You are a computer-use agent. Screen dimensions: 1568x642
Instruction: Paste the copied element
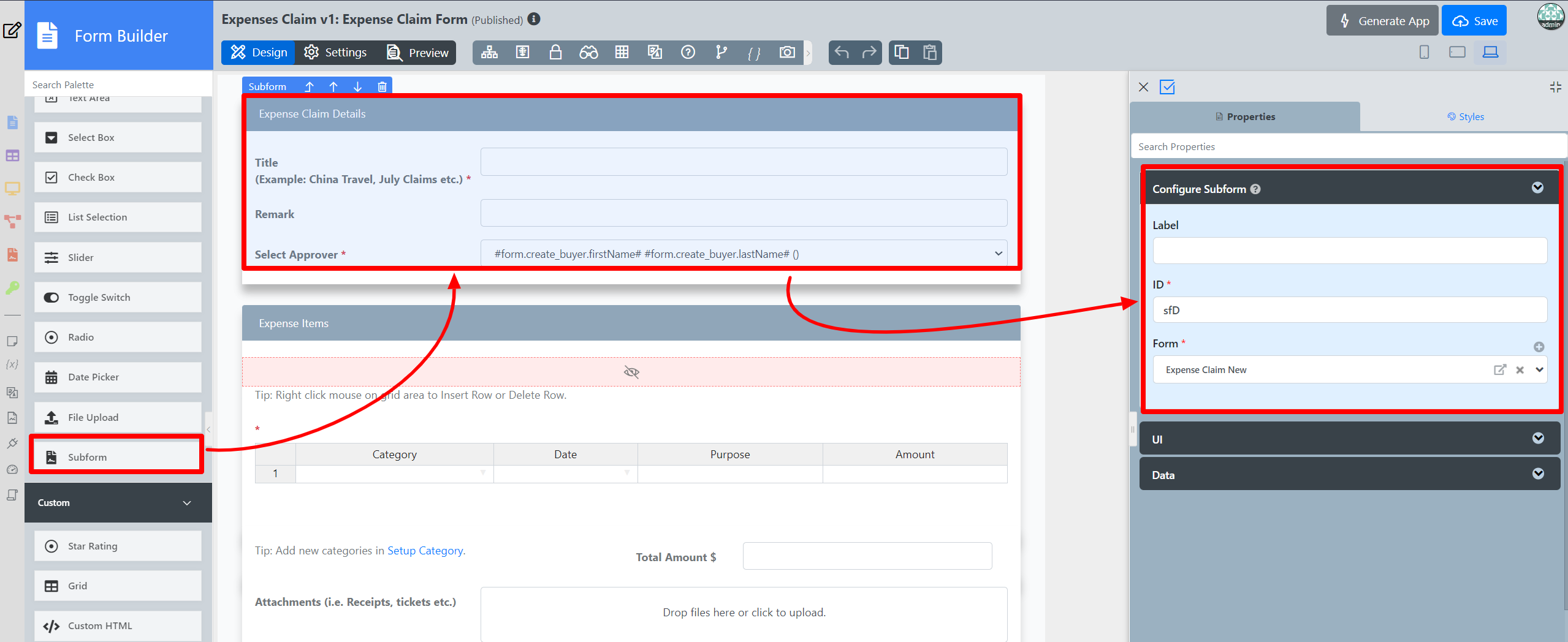point(930,53)
